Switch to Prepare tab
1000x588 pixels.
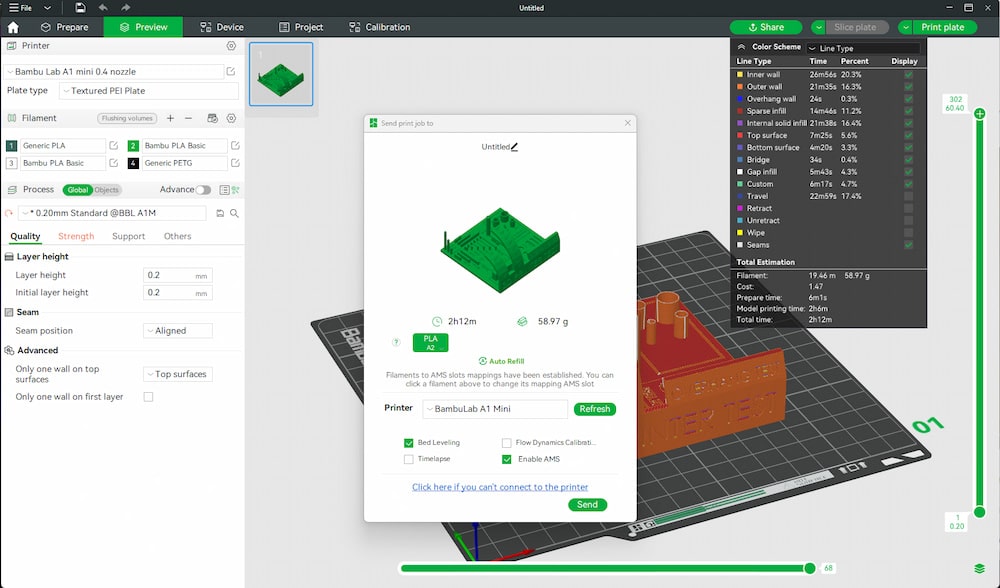click(64, 27)
